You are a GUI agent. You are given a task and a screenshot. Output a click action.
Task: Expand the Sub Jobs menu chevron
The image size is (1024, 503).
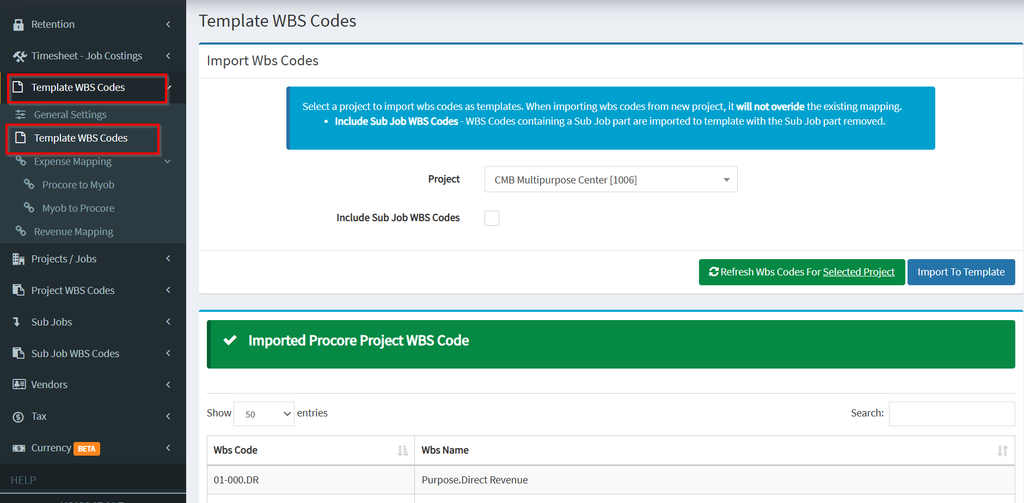[168, 322]
